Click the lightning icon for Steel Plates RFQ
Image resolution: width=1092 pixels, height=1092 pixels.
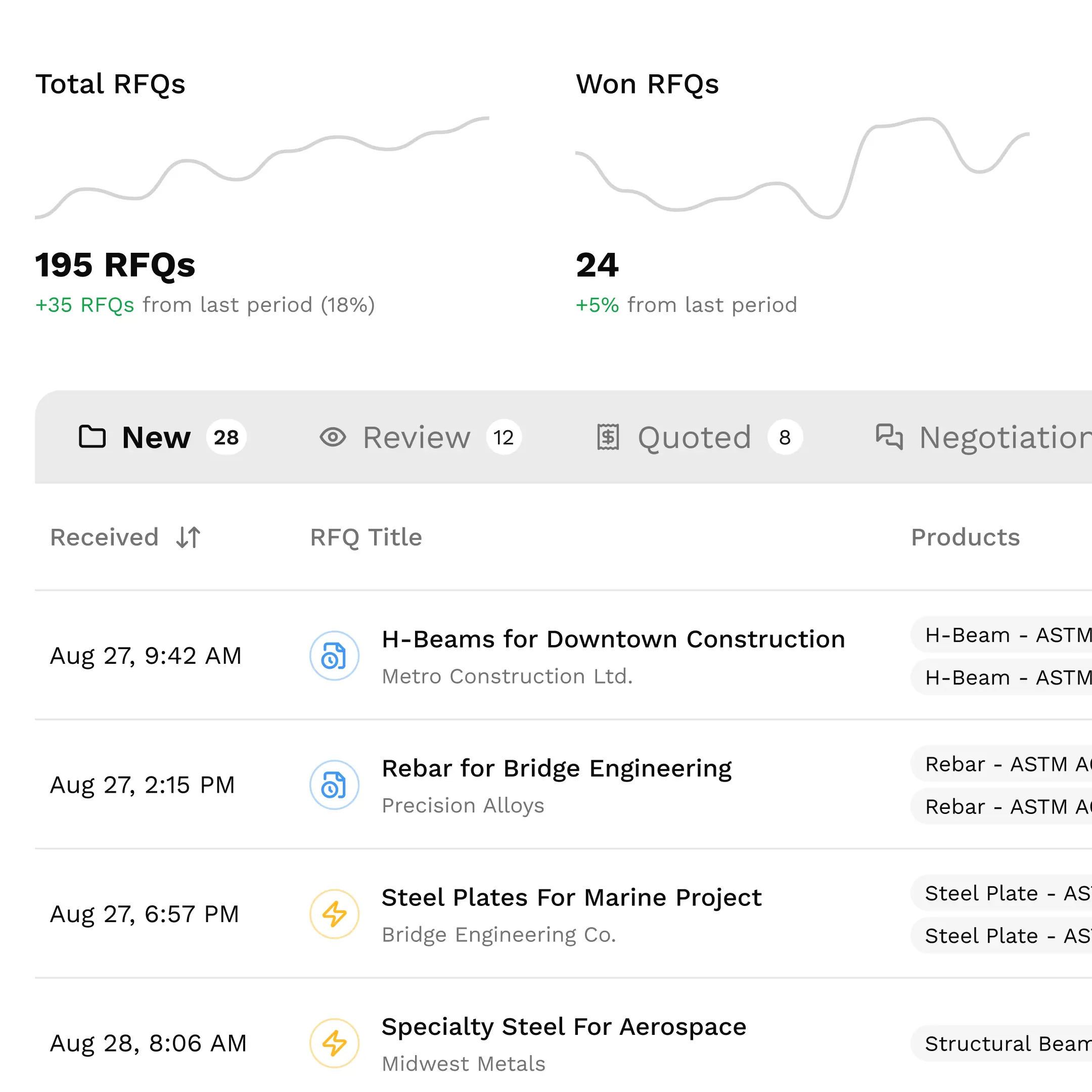[x=334, y=914]
